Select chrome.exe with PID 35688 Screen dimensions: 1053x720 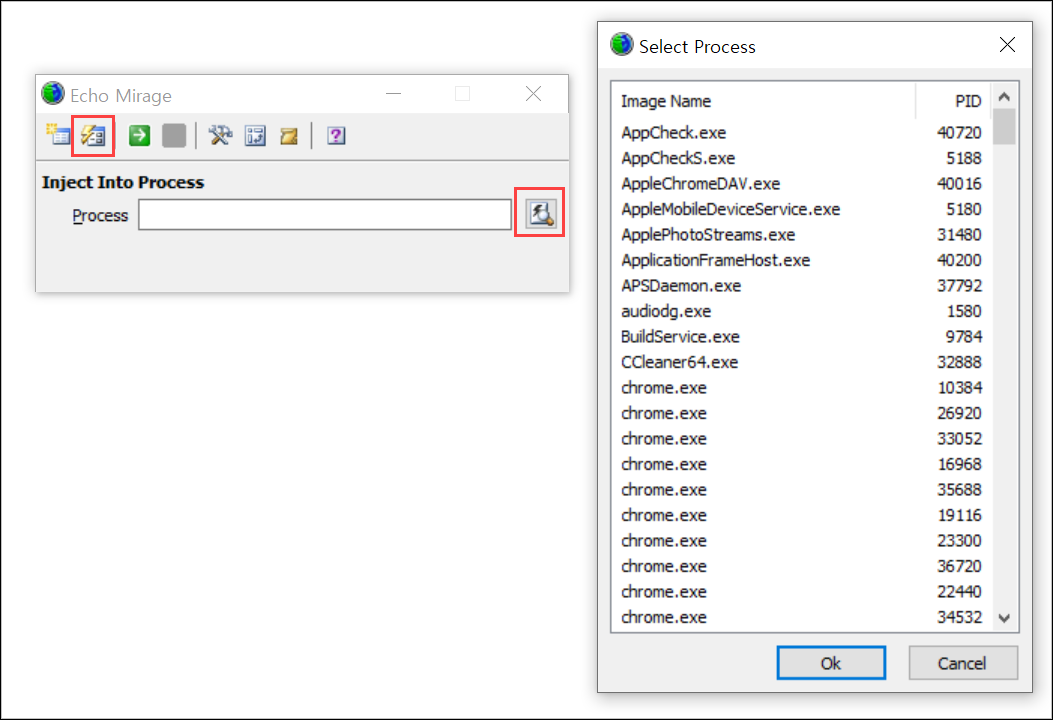[801, 490]
